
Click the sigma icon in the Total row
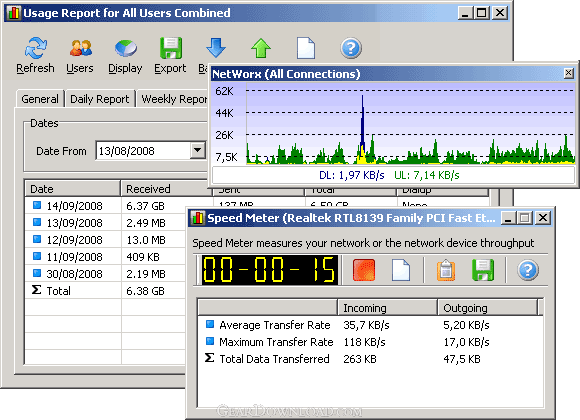coord(37,290)
